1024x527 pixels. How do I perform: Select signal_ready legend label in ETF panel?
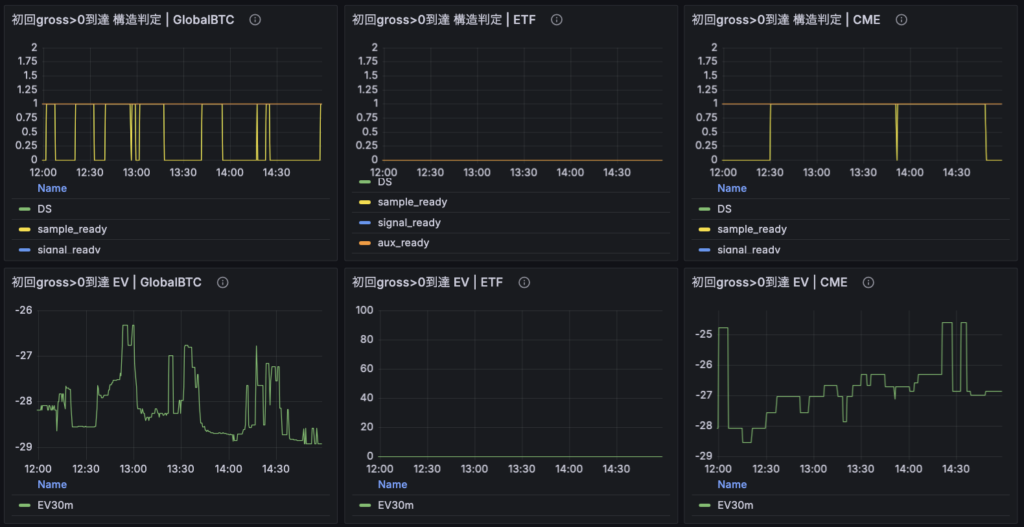coord(408,222)
